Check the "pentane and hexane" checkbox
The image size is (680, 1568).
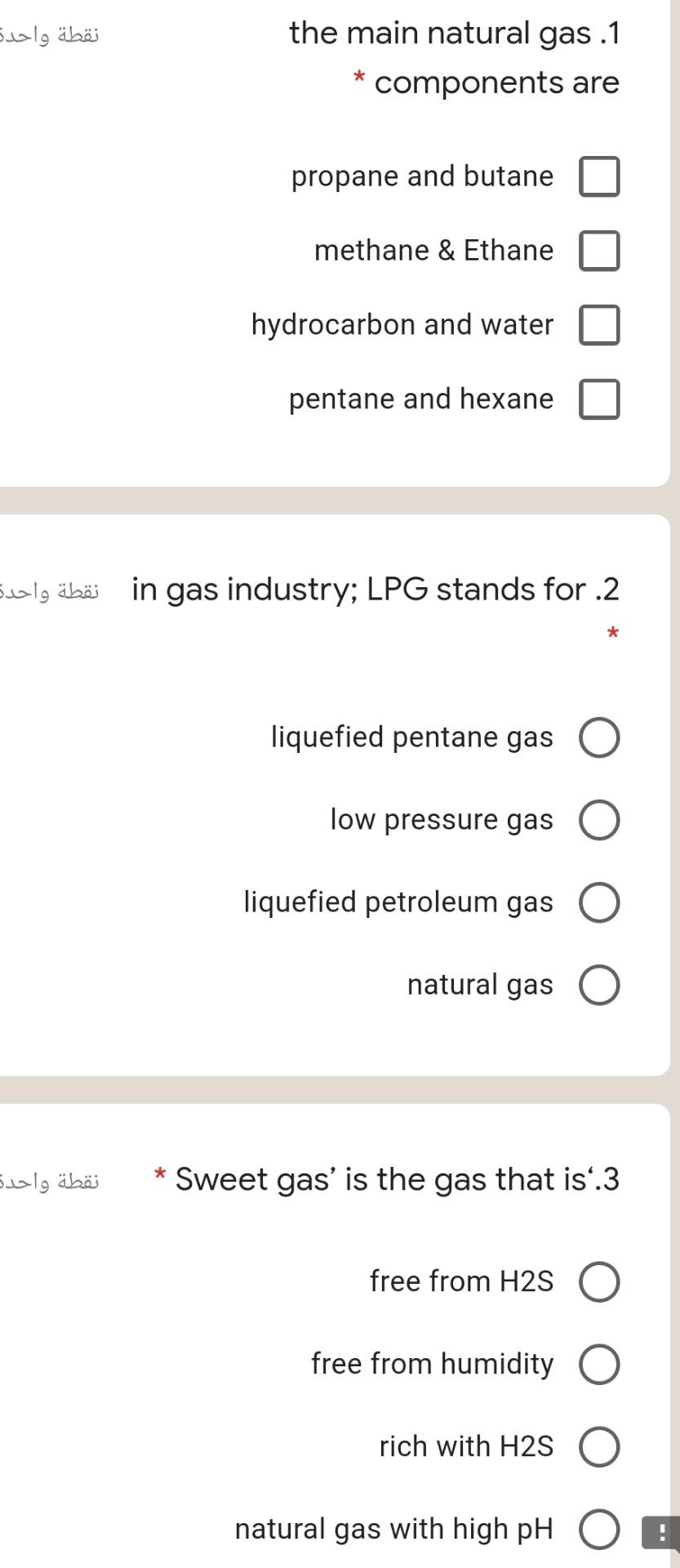click(x=598, y=399)
